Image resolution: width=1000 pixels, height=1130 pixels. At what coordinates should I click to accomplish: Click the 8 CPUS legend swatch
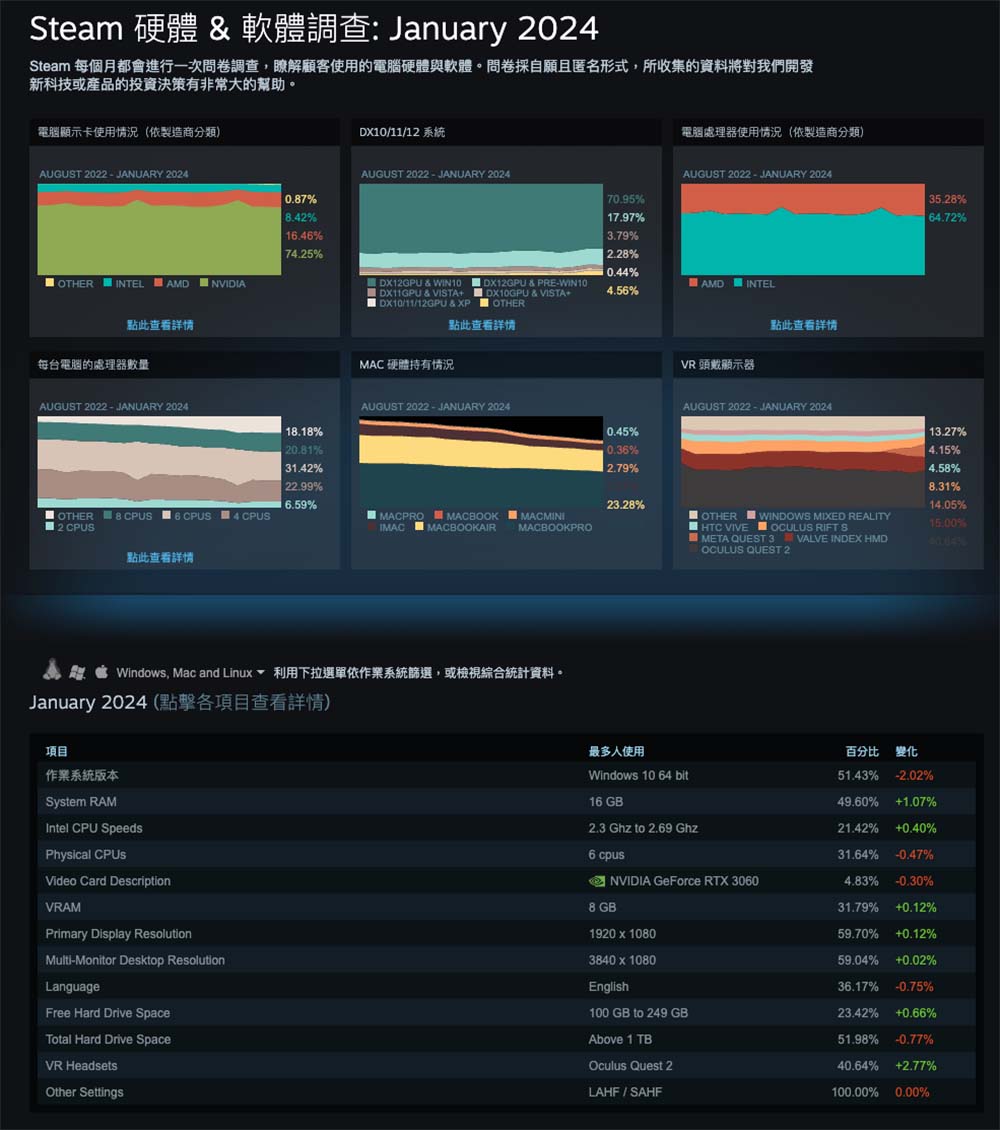[x=107, y=515]
